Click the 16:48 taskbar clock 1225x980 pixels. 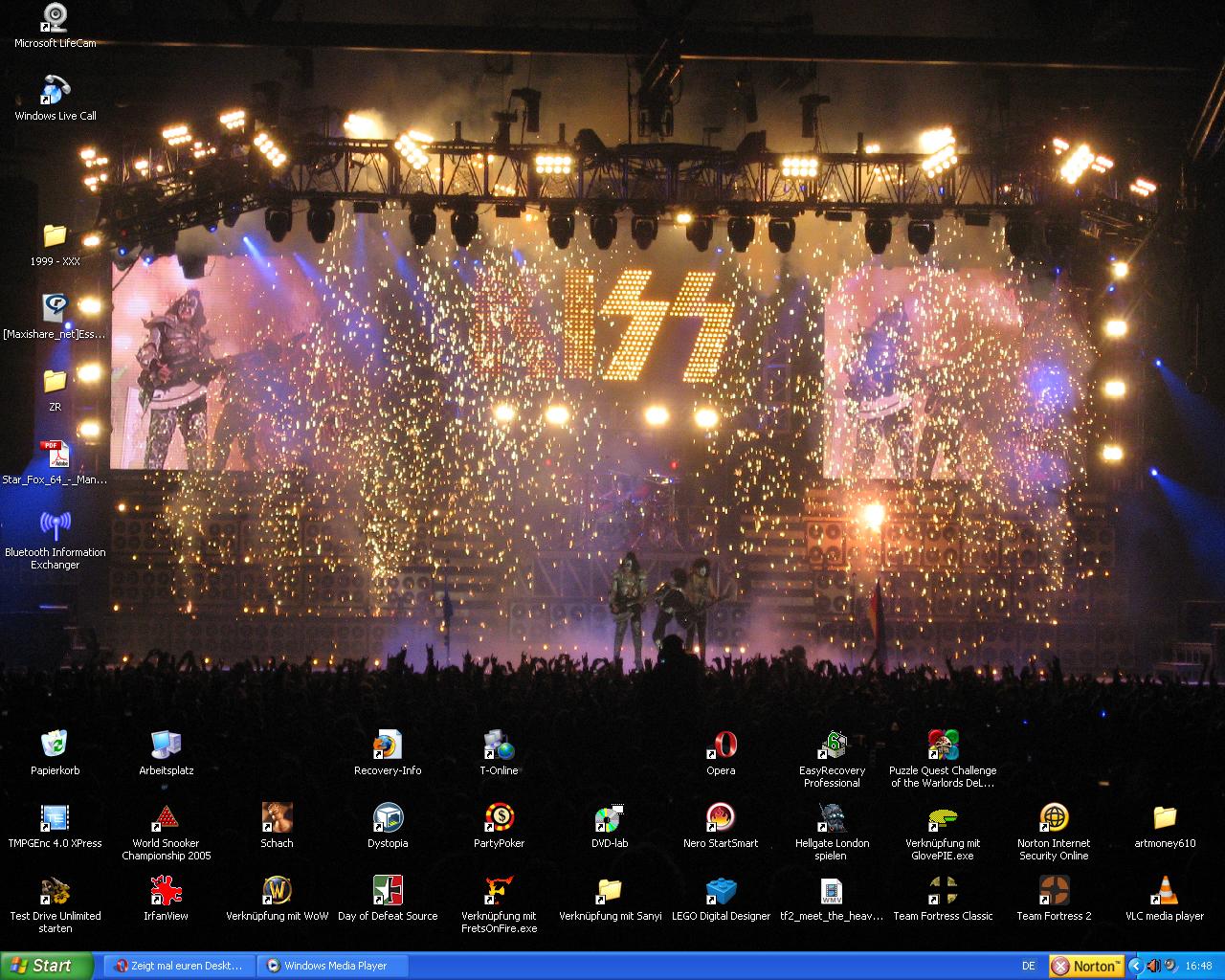(x=1198, y=966)
